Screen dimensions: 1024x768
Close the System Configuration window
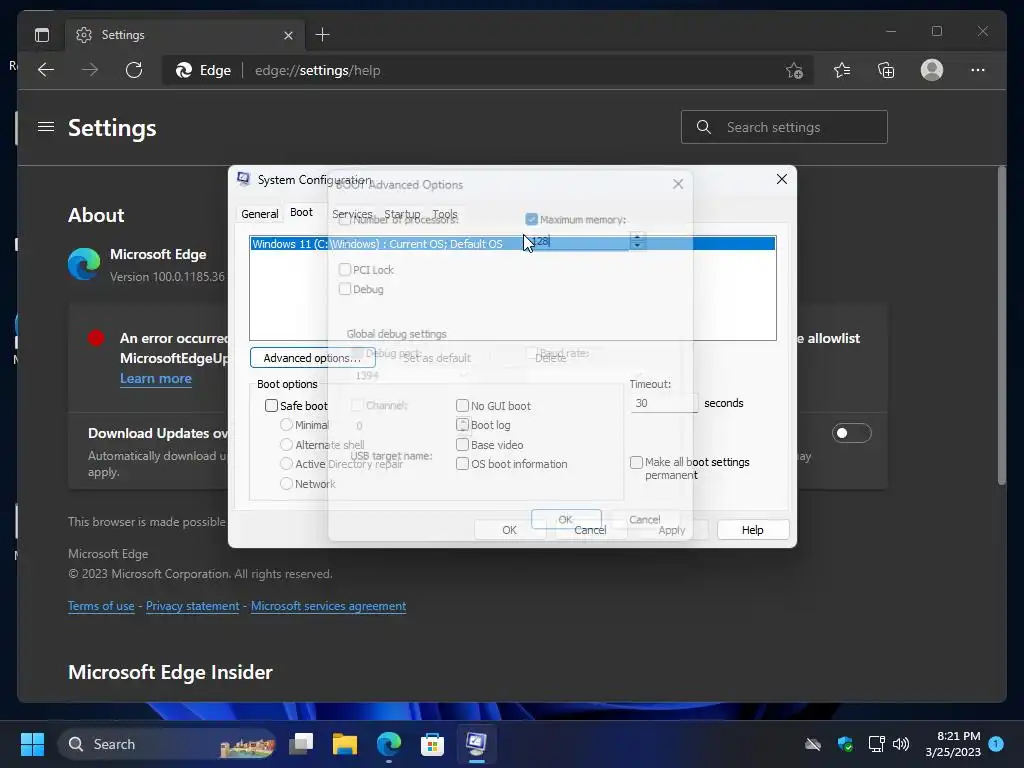pos(782,179)
